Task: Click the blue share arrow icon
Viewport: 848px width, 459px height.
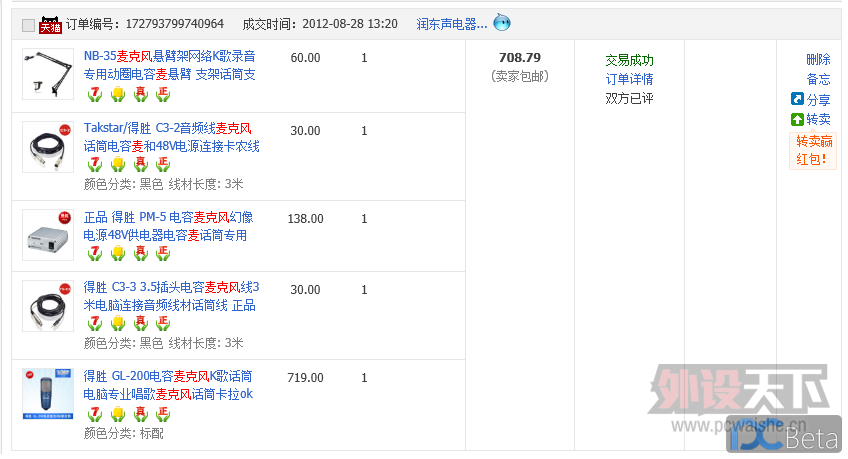Action: [797, 99]
